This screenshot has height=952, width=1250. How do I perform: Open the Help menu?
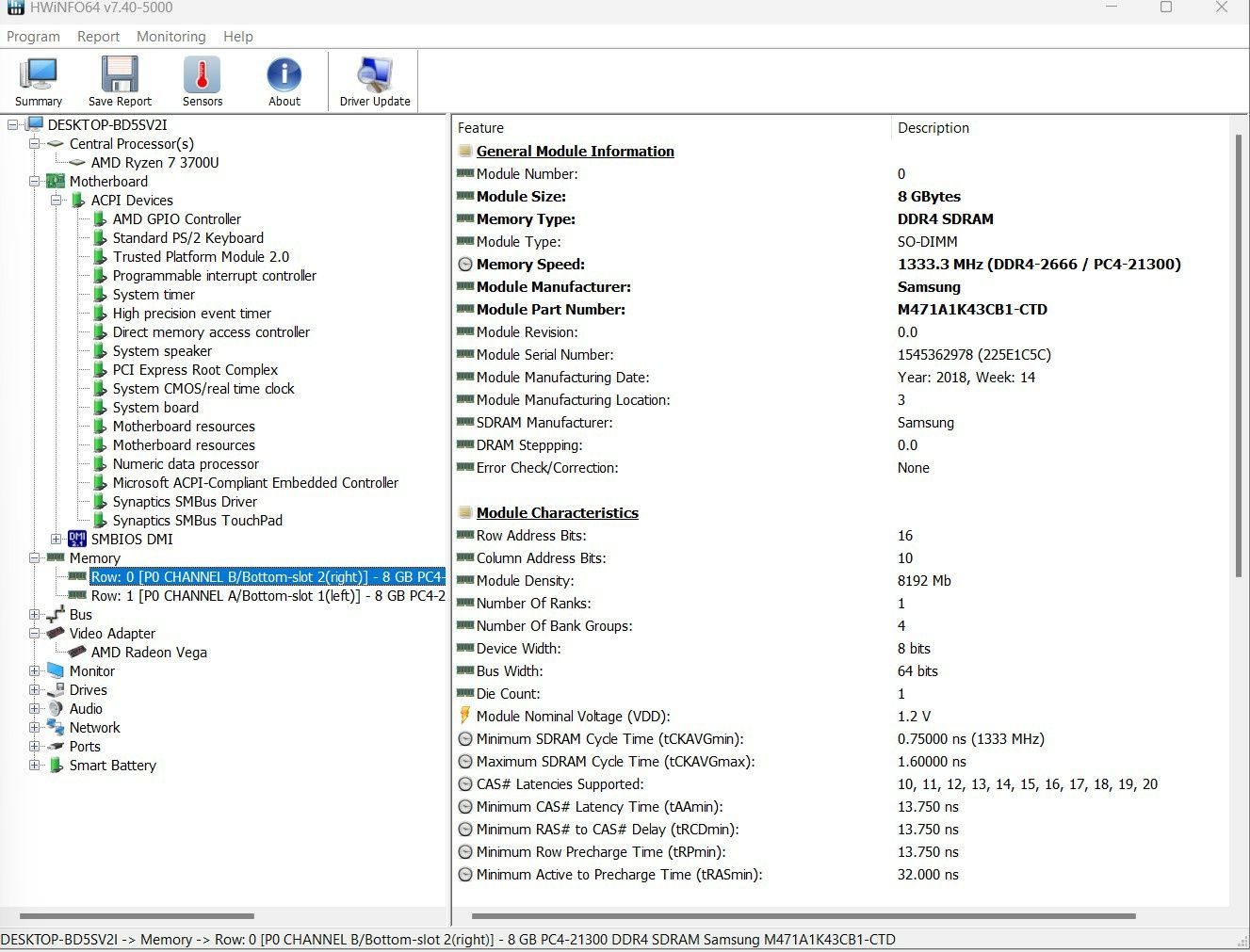pos(238,37)
